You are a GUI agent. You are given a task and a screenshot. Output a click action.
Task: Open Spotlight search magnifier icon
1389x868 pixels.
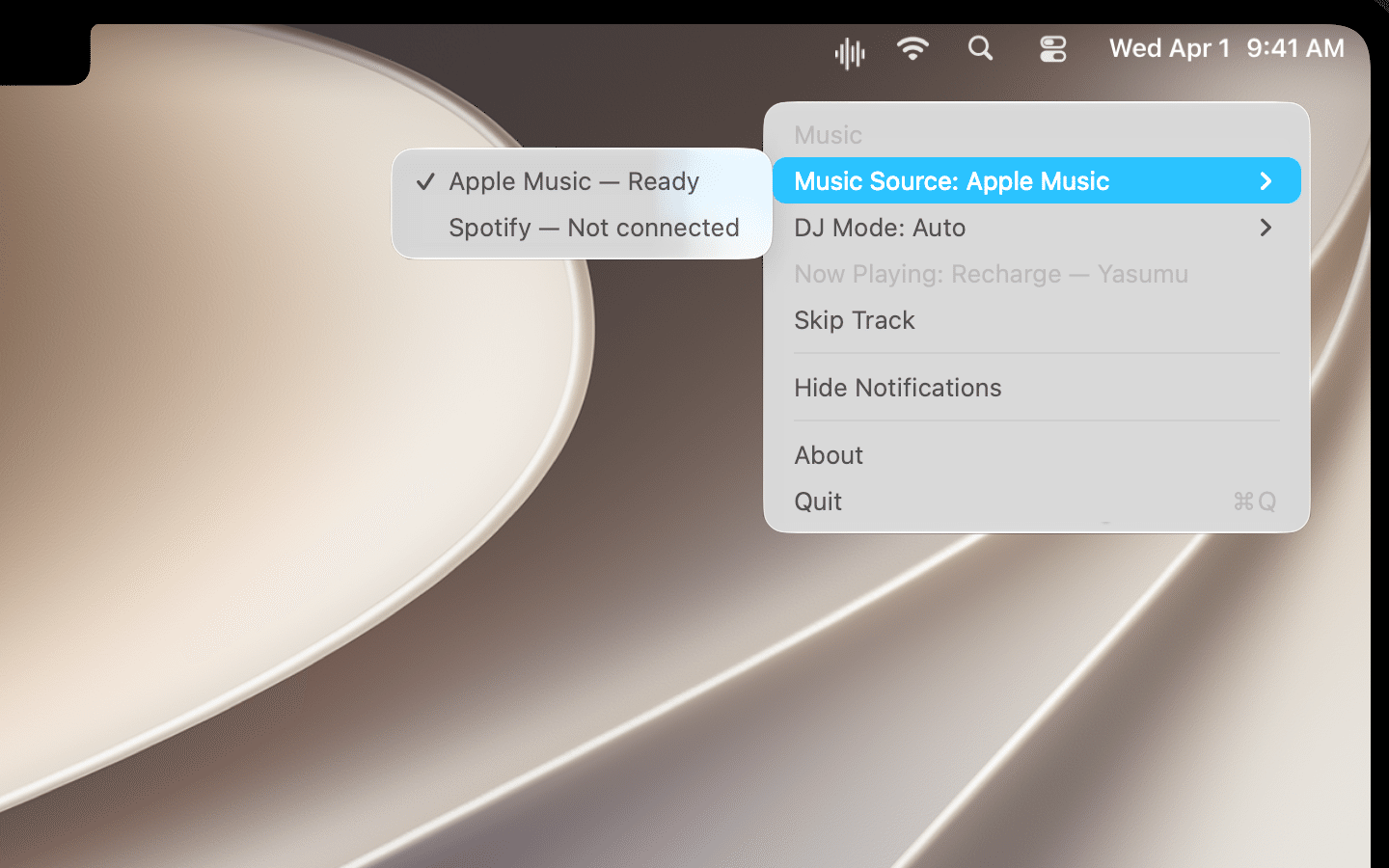(980, 48)
